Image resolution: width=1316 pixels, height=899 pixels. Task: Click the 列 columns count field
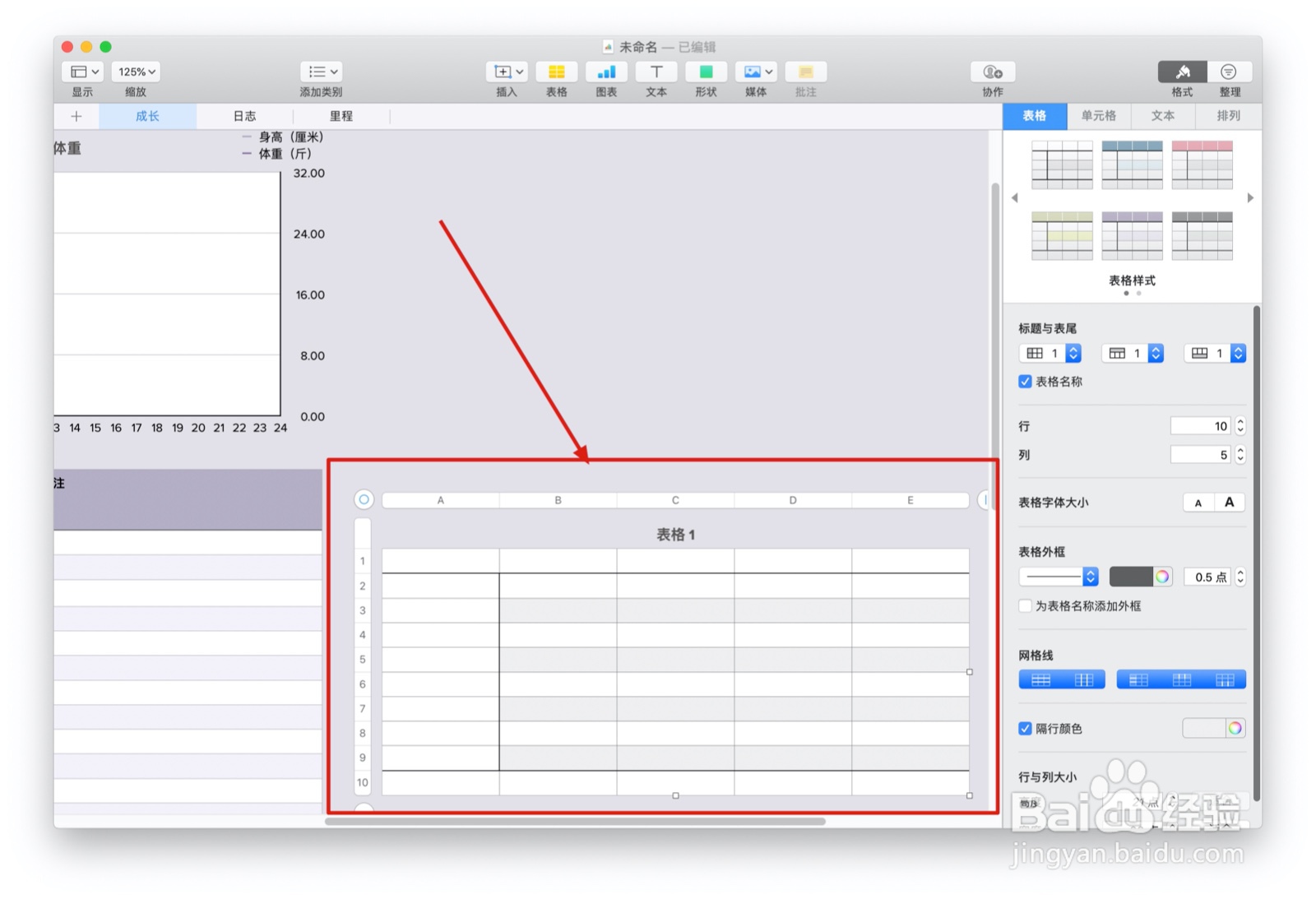coord(1201,455)
